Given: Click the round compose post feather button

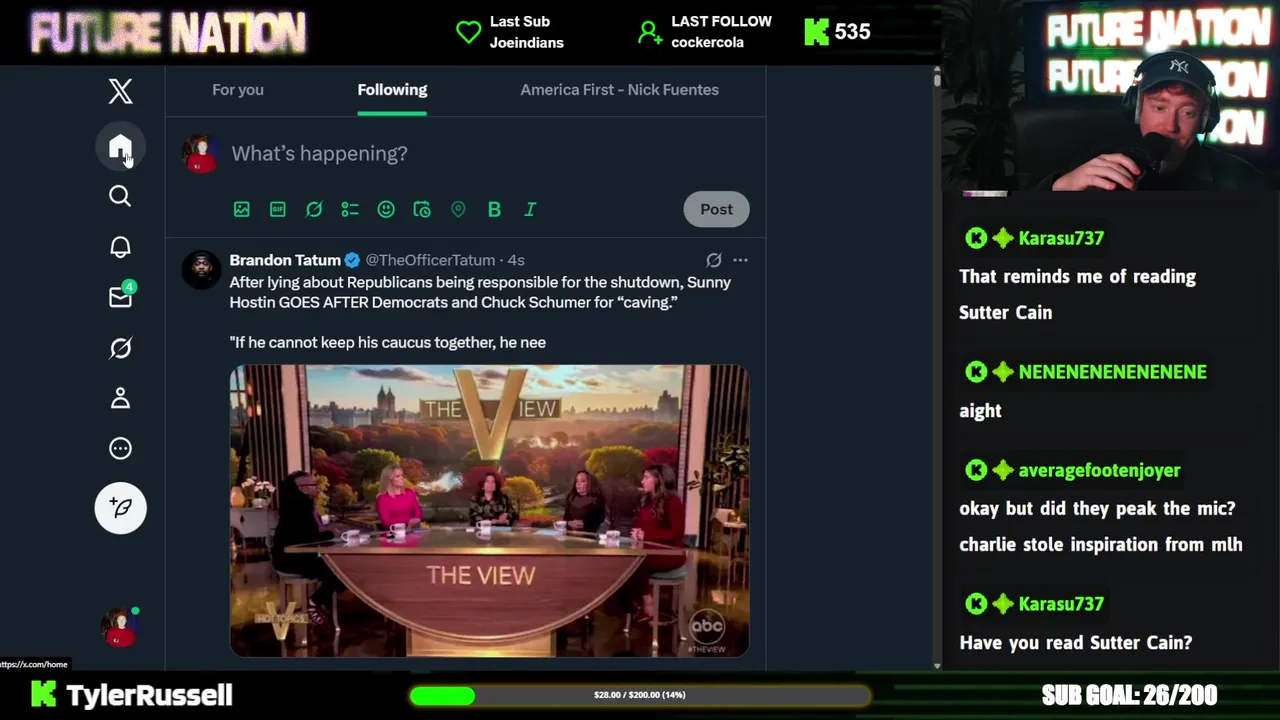Looking at the screenshot, I should (x=120, y=508).
